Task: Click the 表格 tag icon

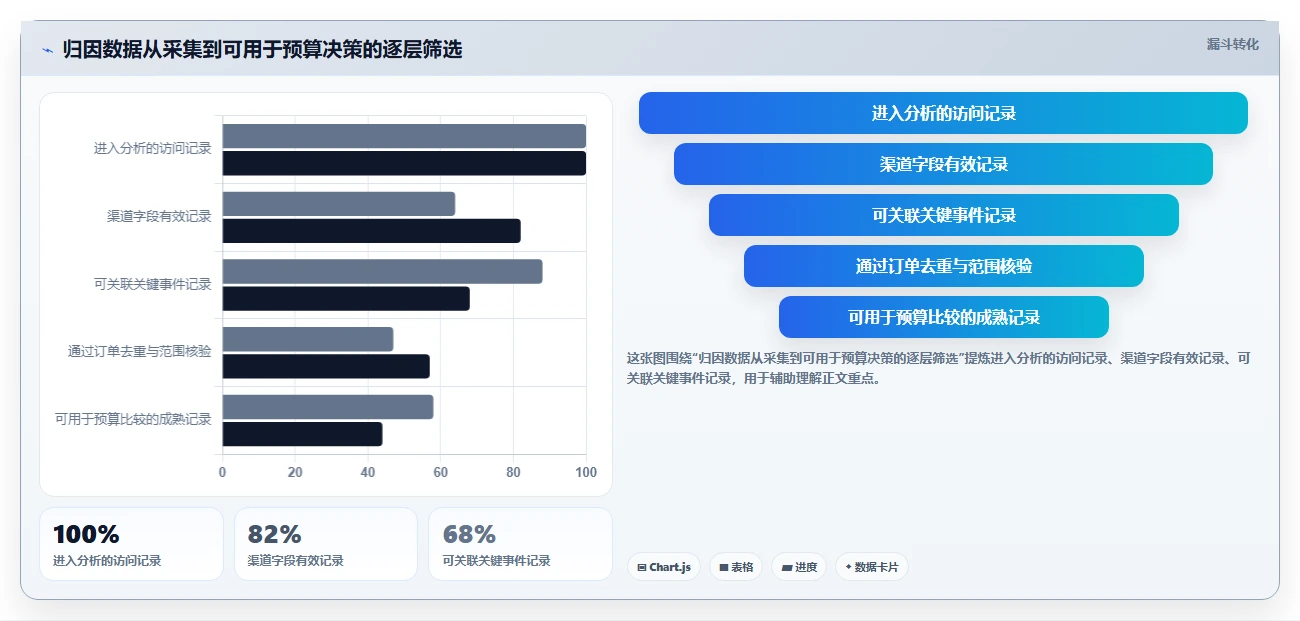Action: [724, 568]
